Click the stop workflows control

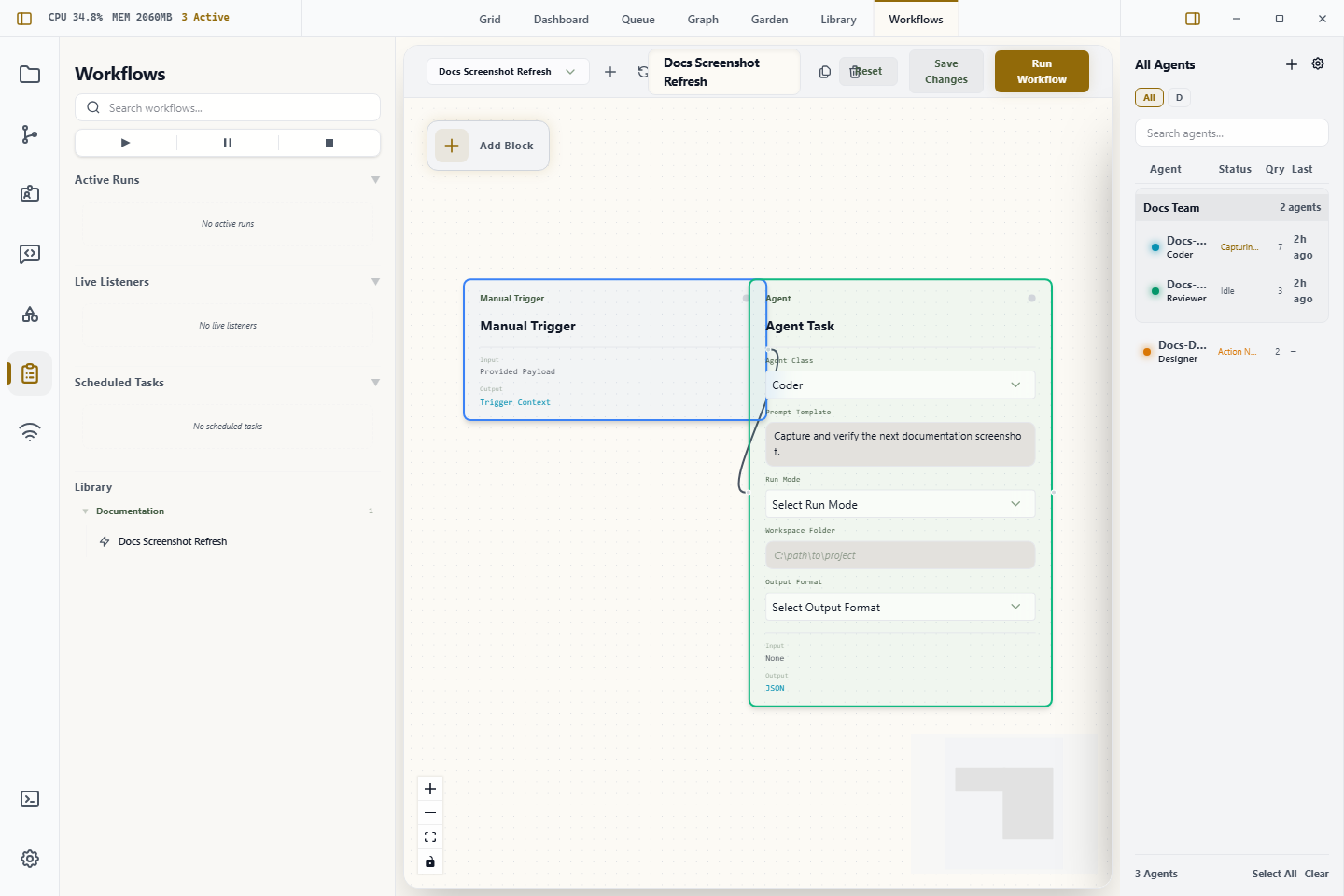(x=329, y=143)
